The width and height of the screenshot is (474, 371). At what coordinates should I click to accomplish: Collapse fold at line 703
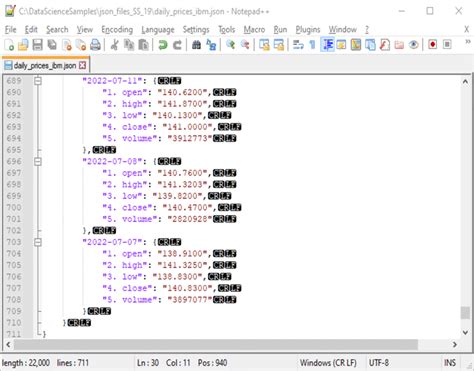(38, 242)
